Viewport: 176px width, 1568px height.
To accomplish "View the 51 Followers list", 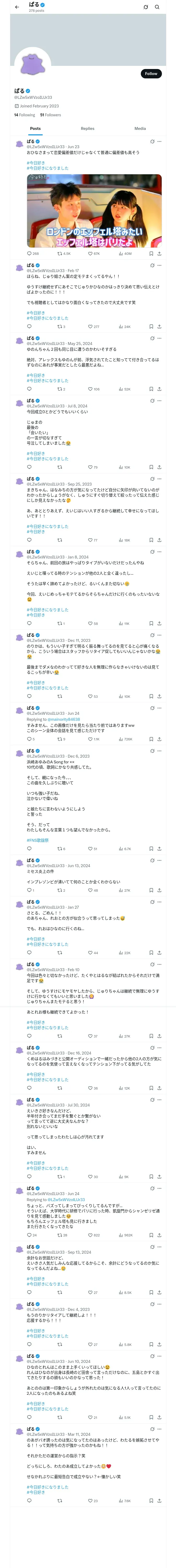I will 50,114.
